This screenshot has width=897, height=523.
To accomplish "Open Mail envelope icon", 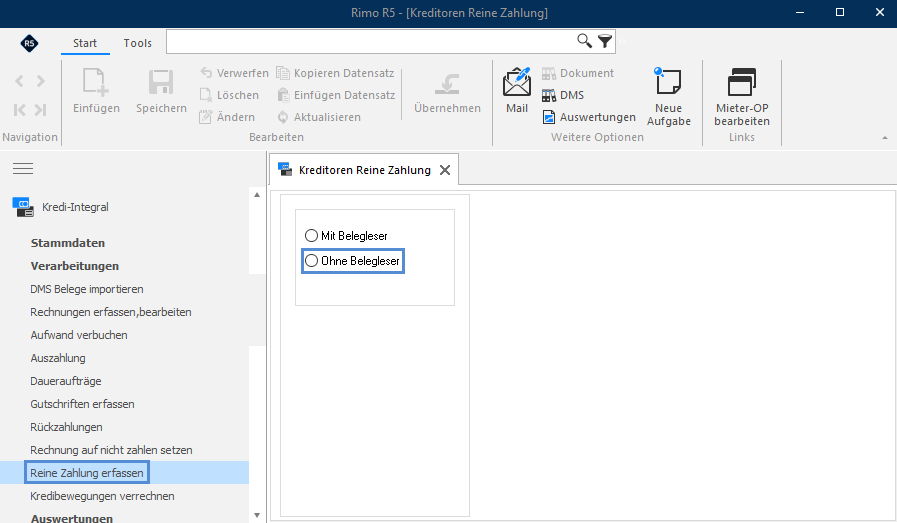I will click(517, 82).
